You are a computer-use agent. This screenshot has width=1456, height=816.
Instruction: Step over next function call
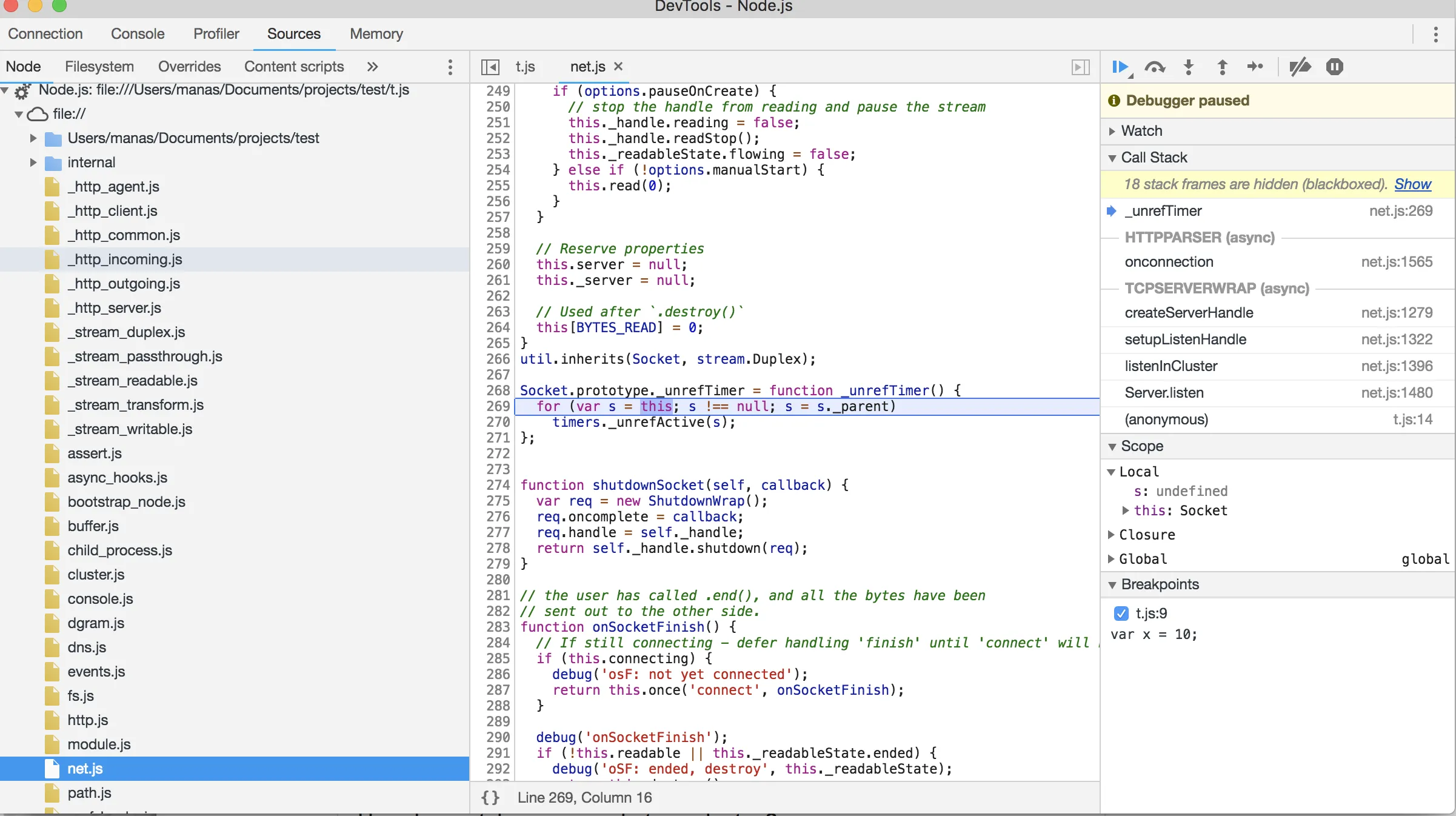tap(1155, 67)
